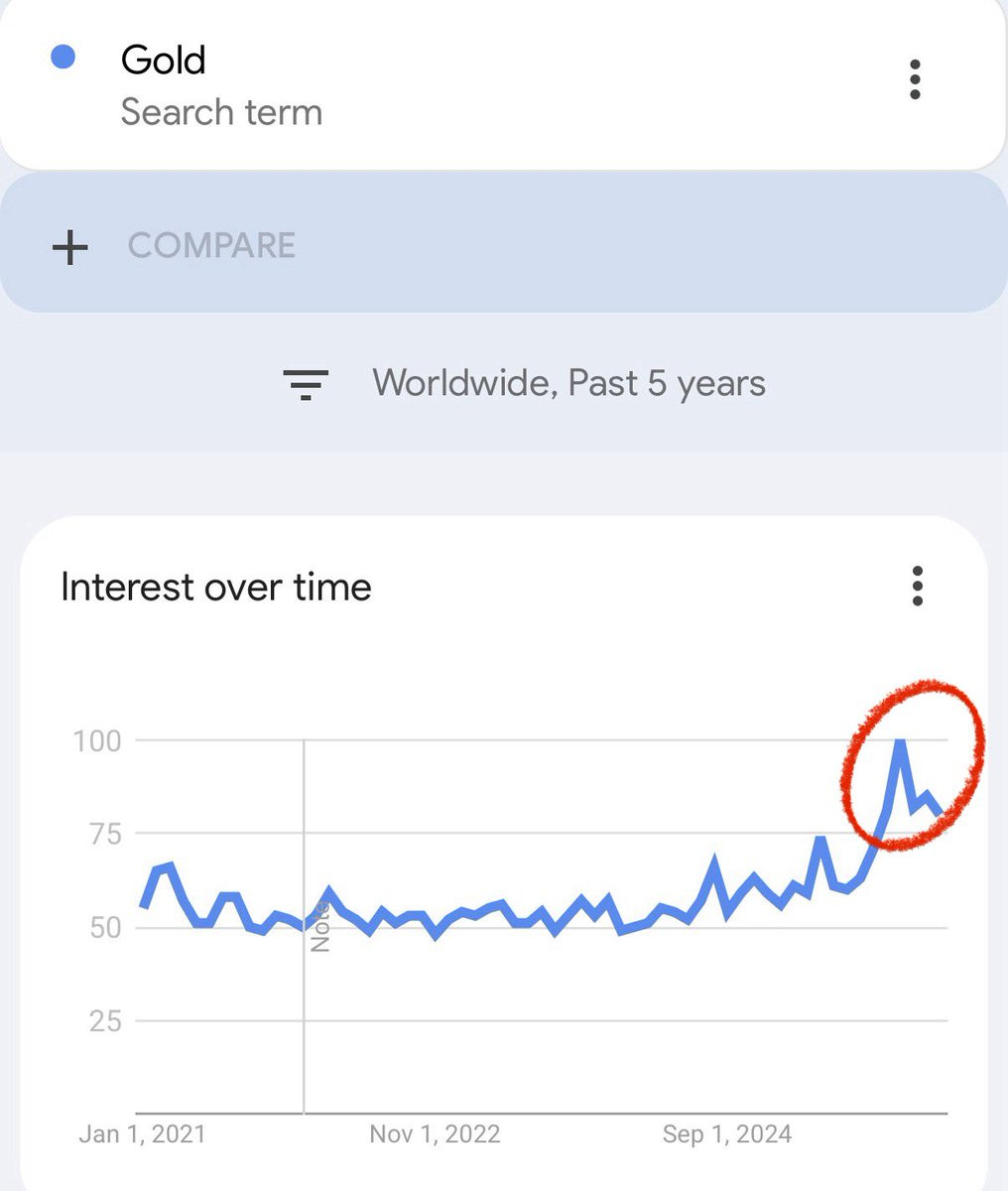
Task: Expand Worldwide, Past 5 years filter
Action: 568,383
